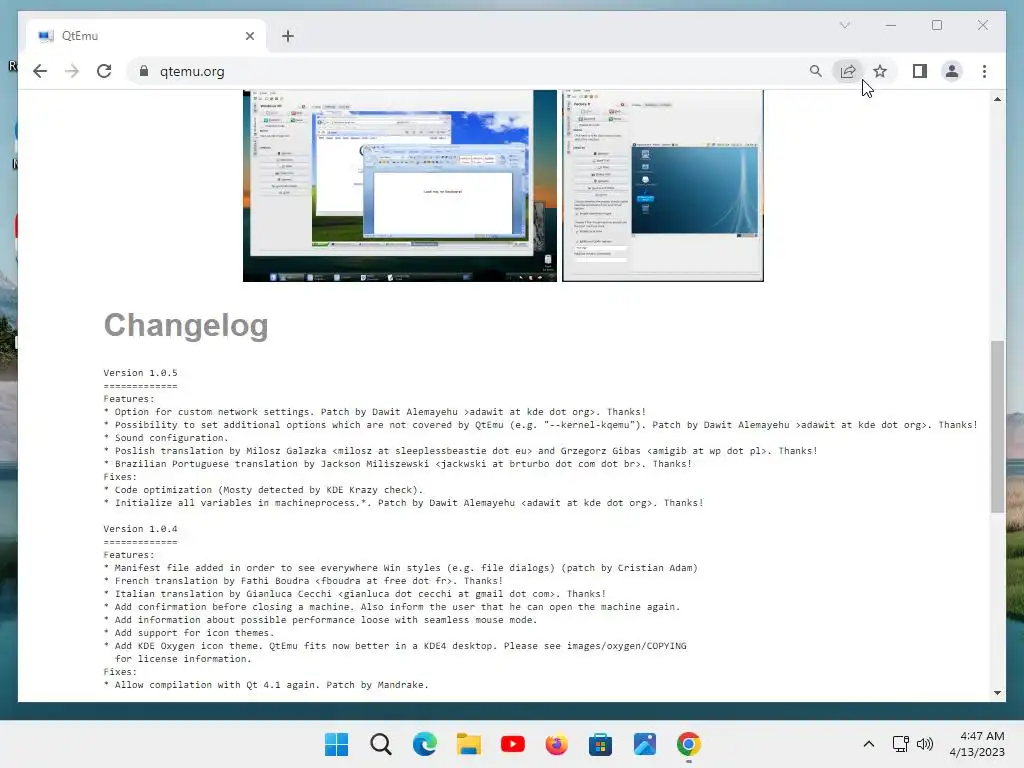Open the volume control in system tray
Viewport: 1024px width, 768px height.
tap(925, 744)
